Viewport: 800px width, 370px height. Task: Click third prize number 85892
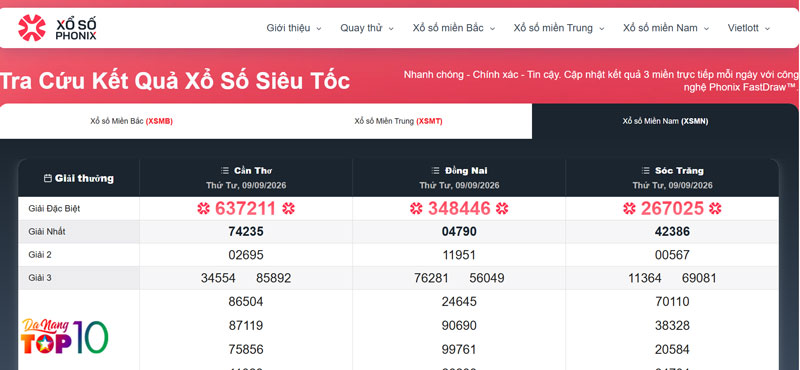click(x=273, y=278)
